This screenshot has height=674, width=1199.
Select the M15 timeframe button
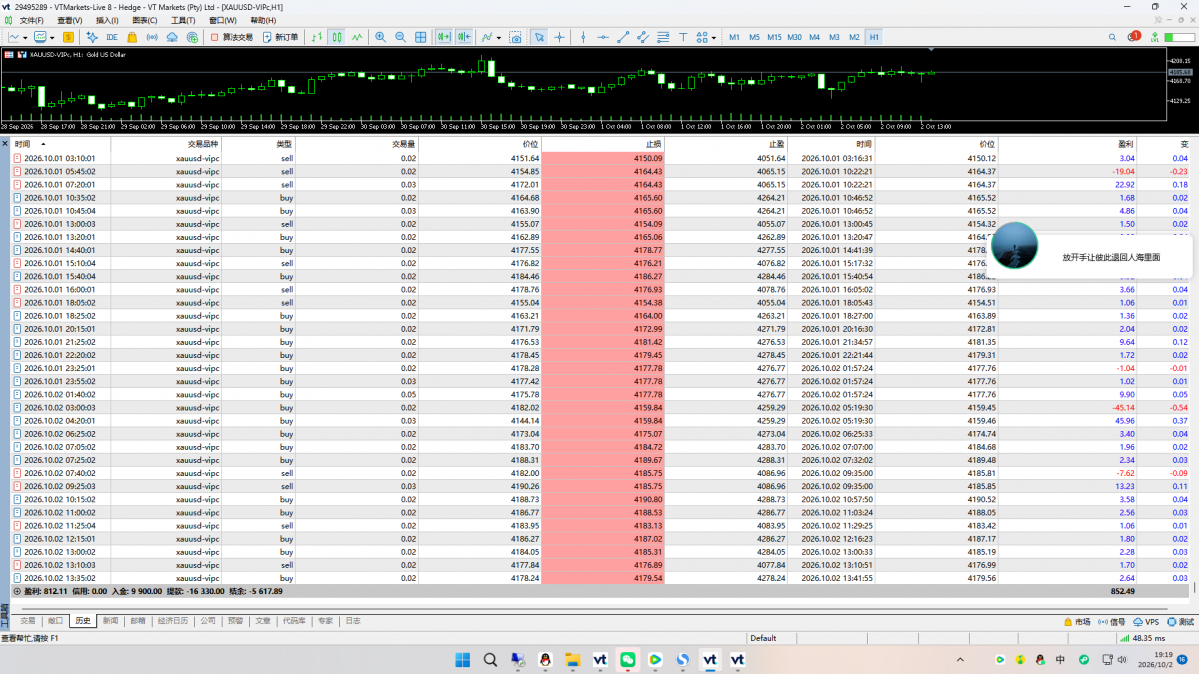774,37
